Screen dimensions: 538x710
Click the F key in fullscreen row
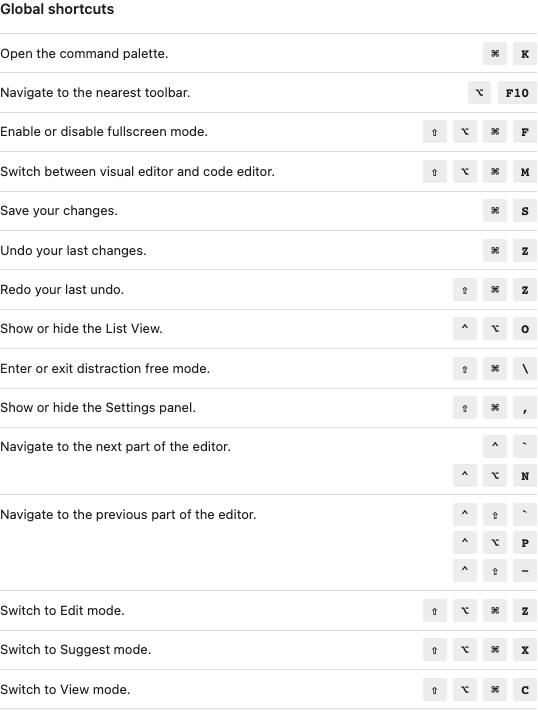coord(525,132)
